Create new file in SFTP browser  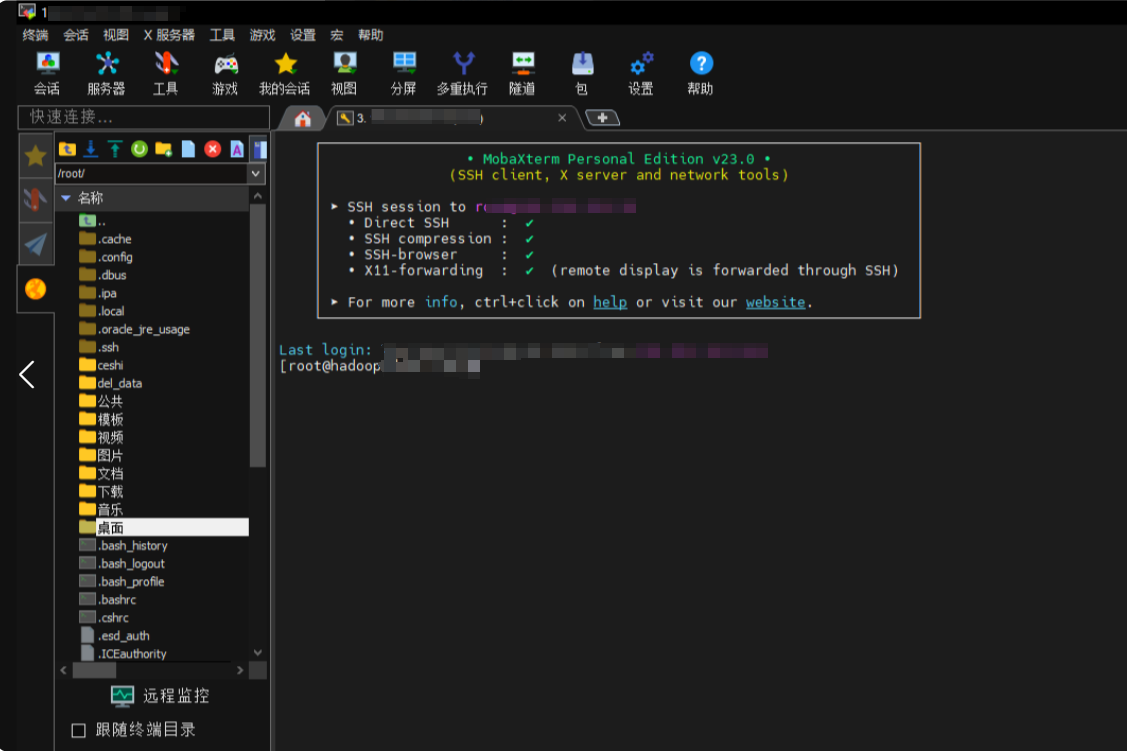[188, 149]
